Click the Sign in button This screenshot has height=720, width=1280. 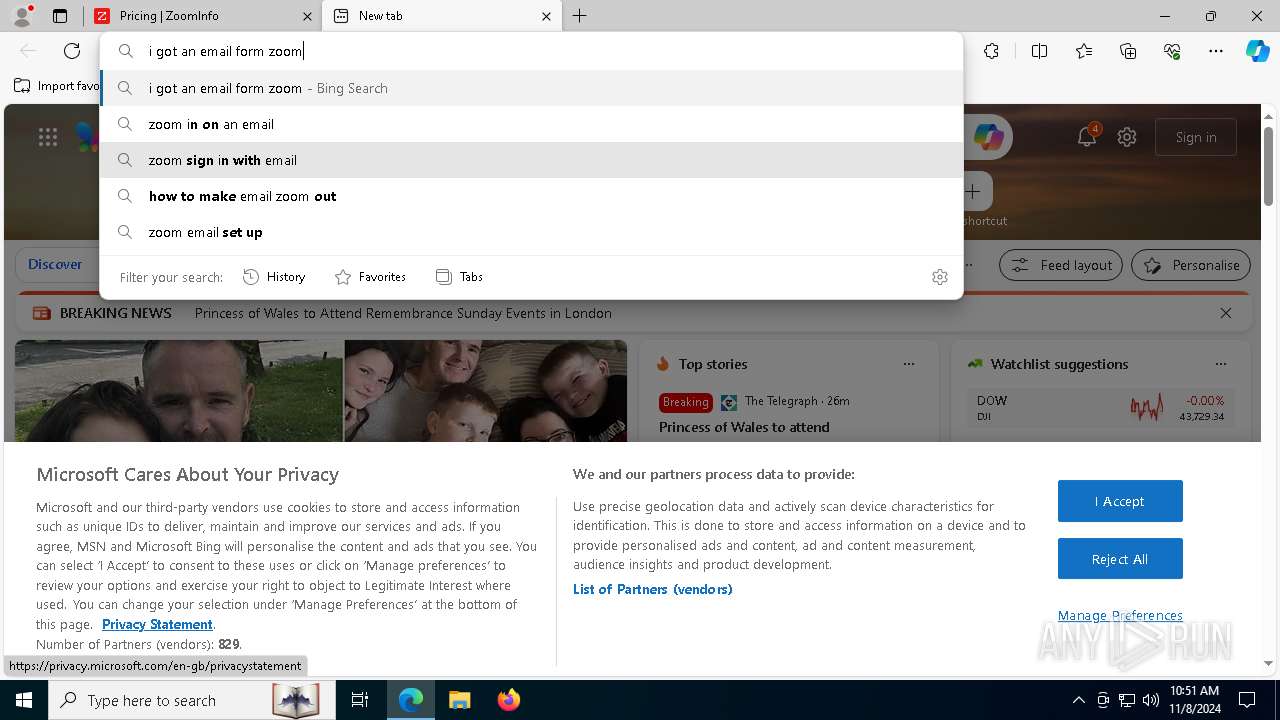(1196, 137)
